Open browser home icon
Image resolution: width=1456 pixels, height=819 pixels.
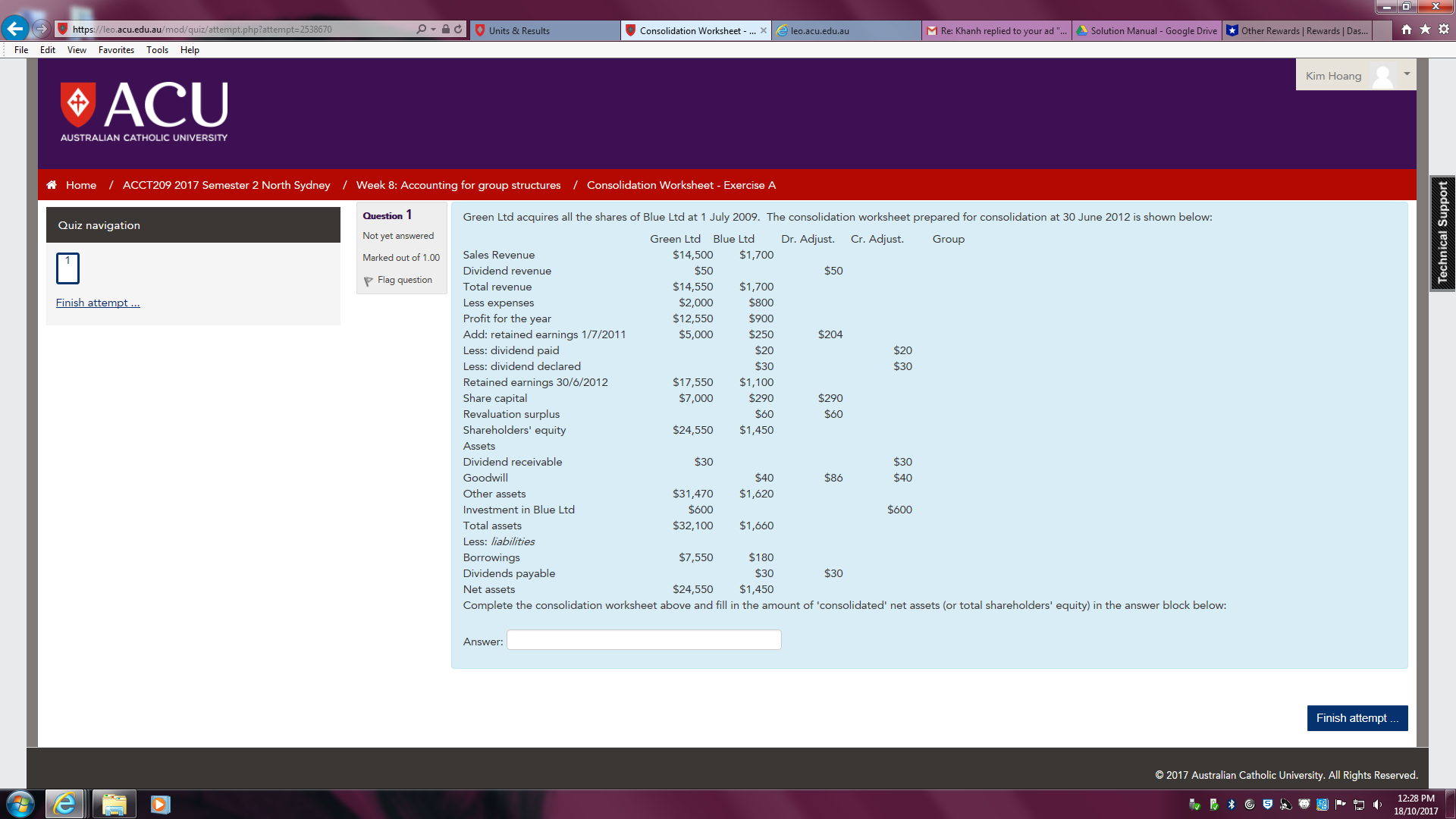point(1407,30)
